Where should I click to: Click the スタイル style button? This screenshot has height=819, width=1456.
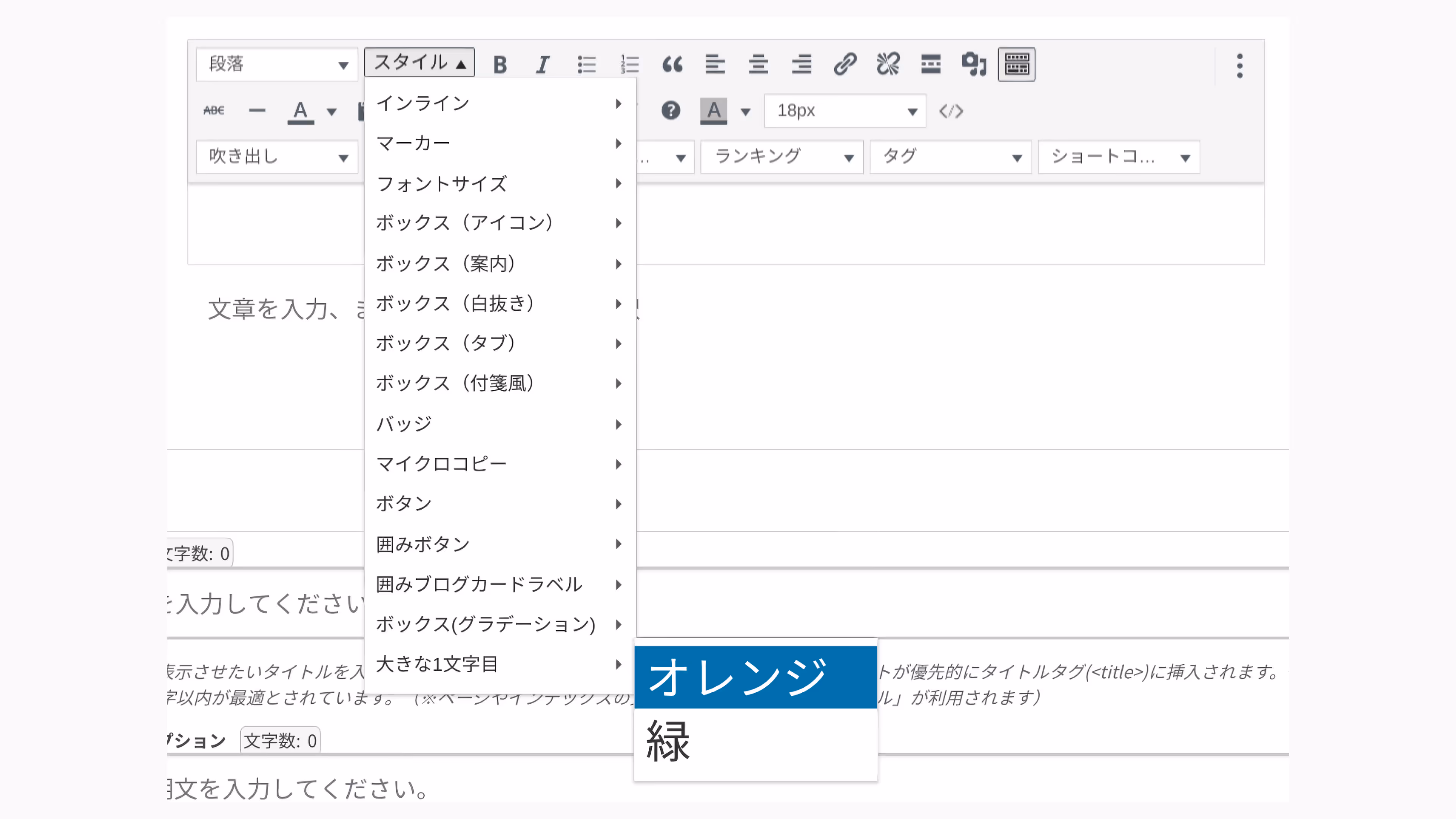pyautogui.click(x=419, y=63)
